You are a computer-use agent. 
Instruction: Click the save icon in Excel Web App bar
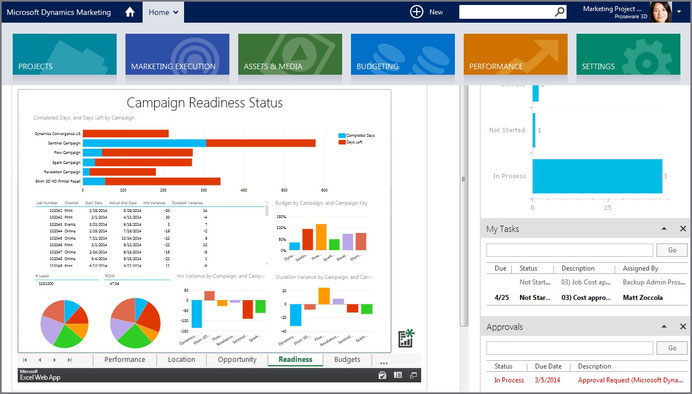click(x=382, y=375)
